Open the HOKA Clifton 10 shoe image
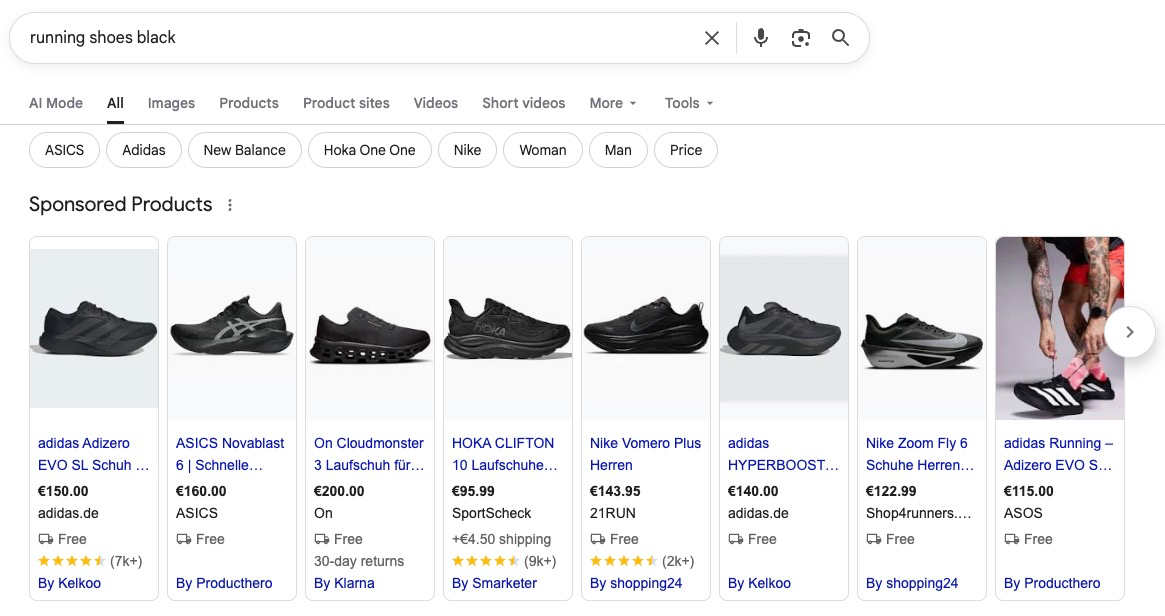 [x=508, y=328]
